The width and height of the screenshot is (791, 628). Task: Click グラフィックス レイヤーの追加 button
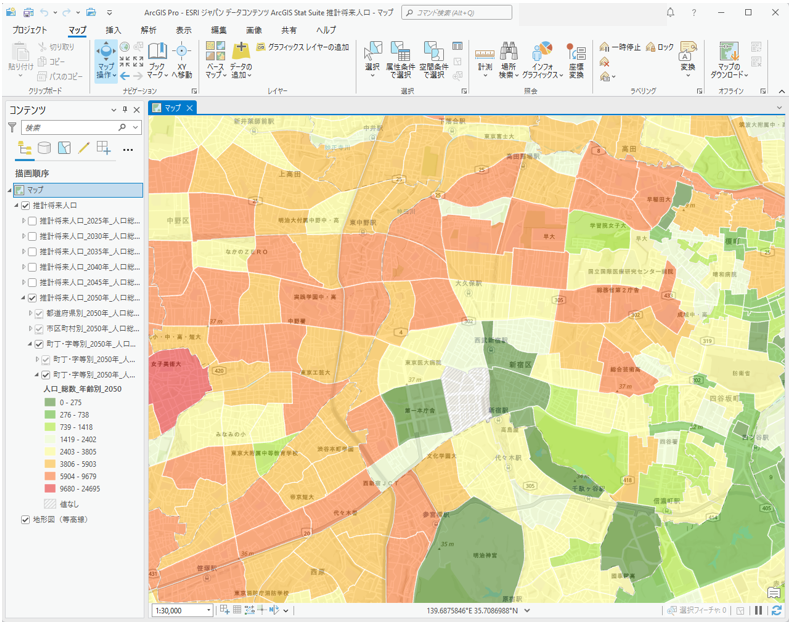click(x=303, y=47)
